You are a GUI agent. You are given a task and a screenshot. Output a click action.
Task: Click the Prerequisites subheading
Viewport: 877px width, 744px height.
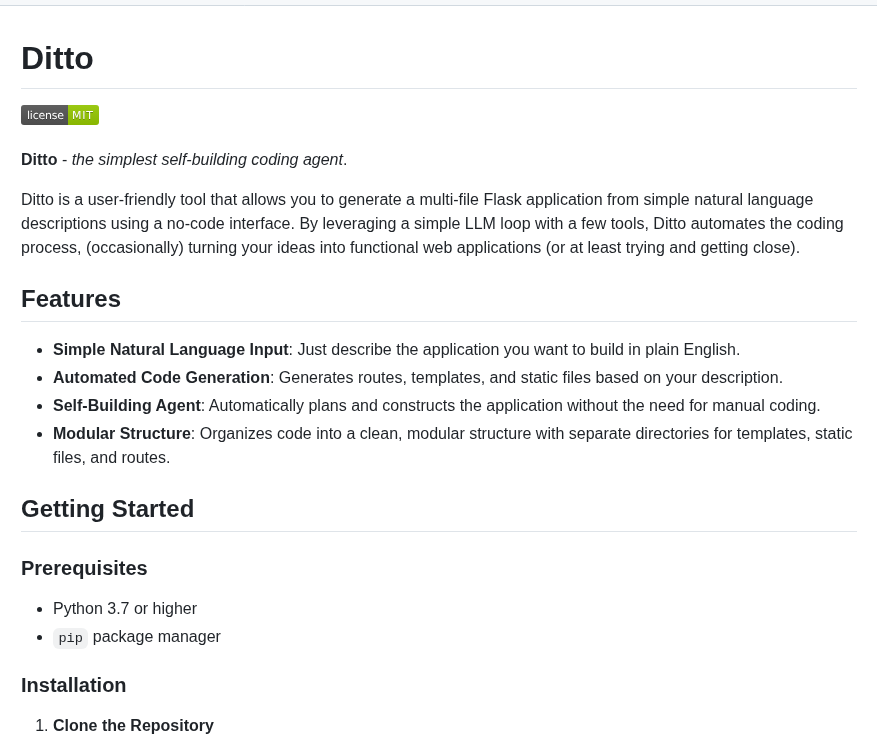(84, 568)
